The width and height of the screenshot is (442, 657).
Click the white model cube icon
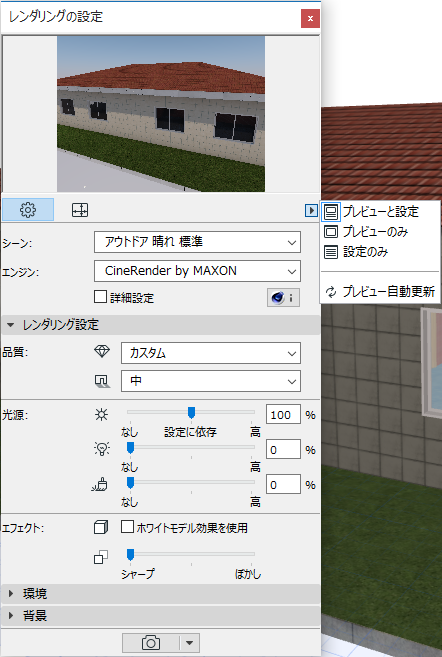101,527
